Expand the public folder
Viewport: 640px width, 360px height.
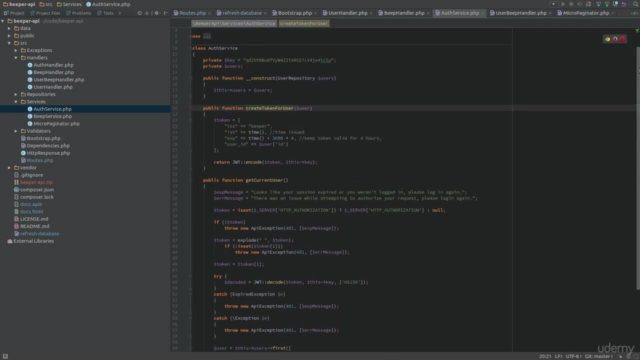coord(9,36)
